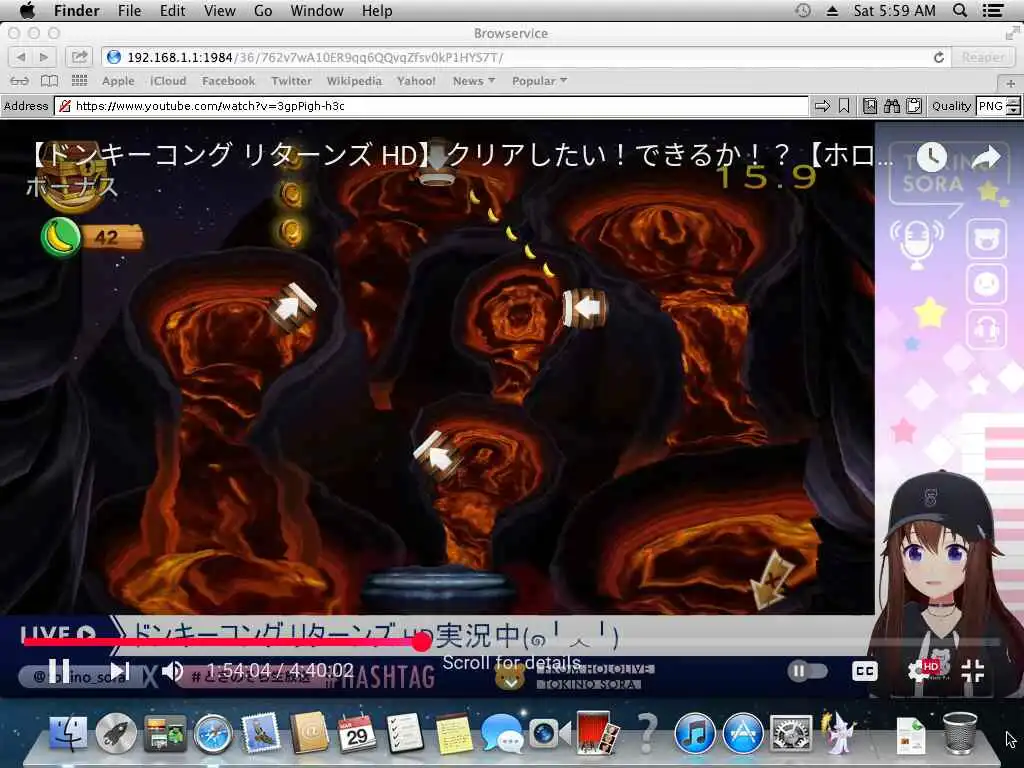Viewport: 1024px width, 768px height.
Task: Open Find binoculars tool
Action: 892,106
